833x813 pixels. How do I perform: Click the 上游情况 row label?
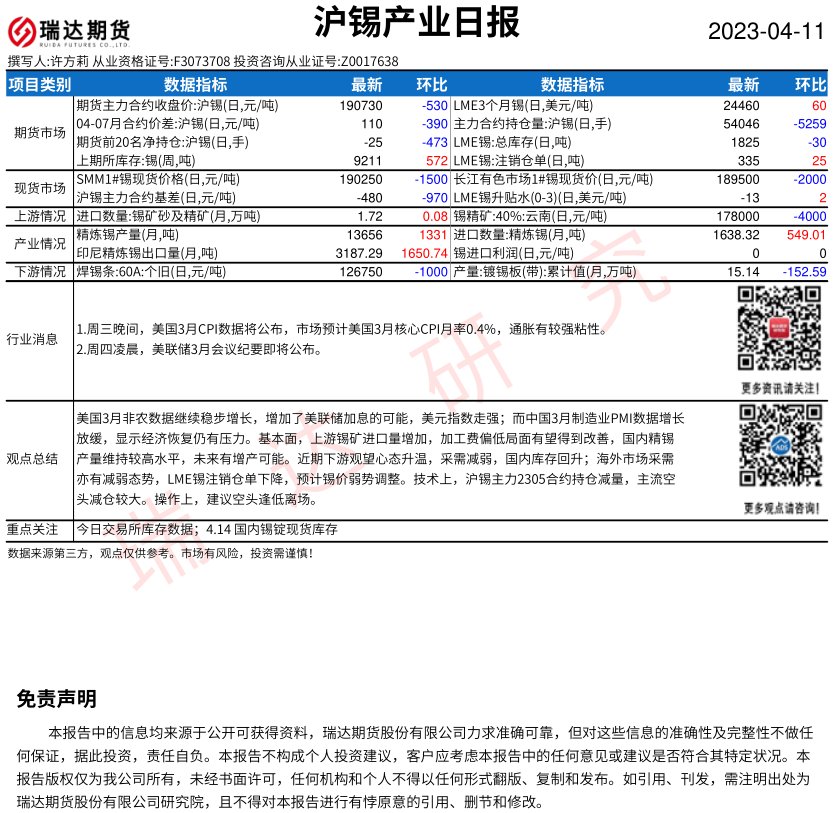click(40, 216)
